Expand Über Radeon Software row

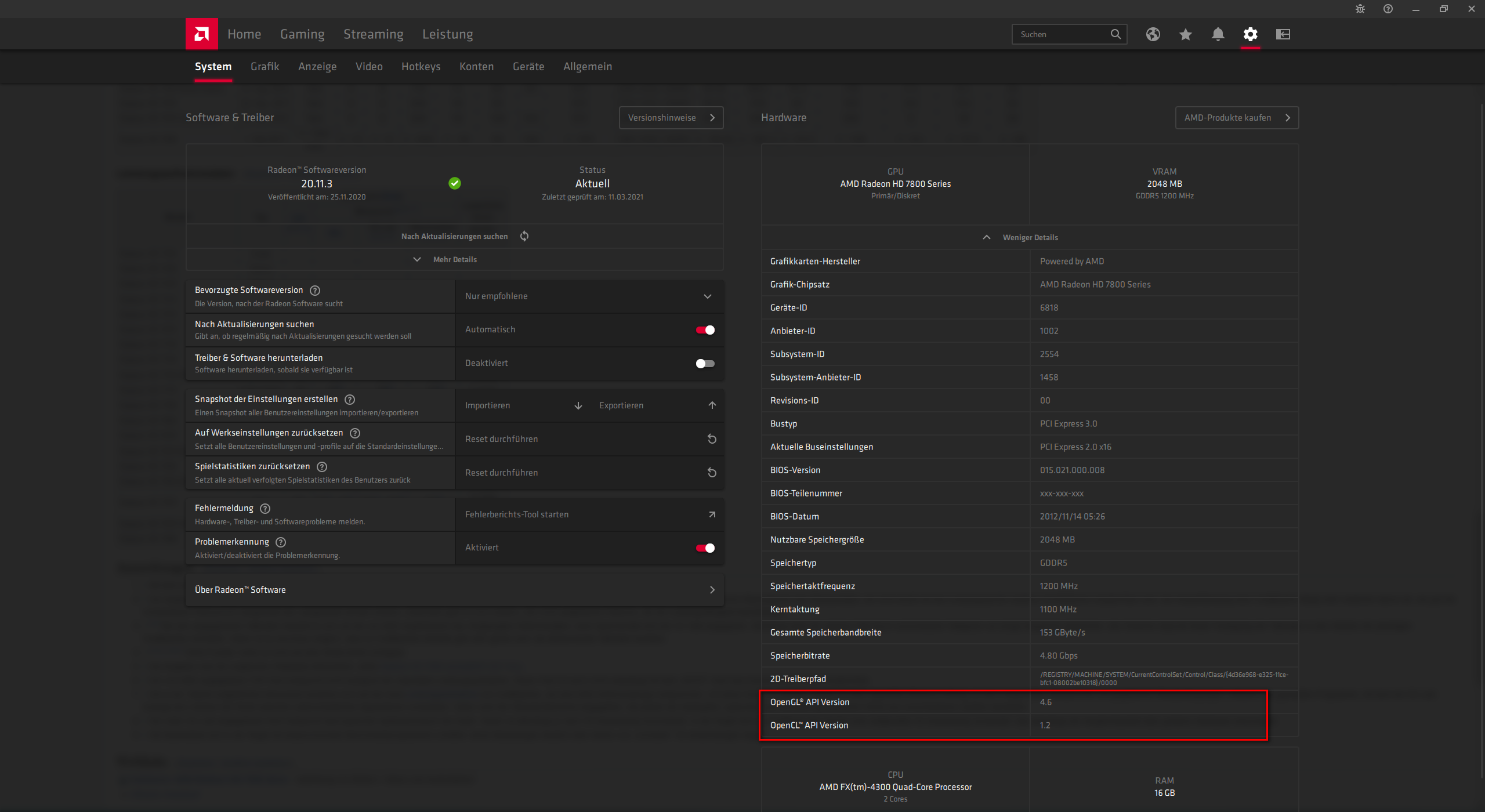[455, 590]
